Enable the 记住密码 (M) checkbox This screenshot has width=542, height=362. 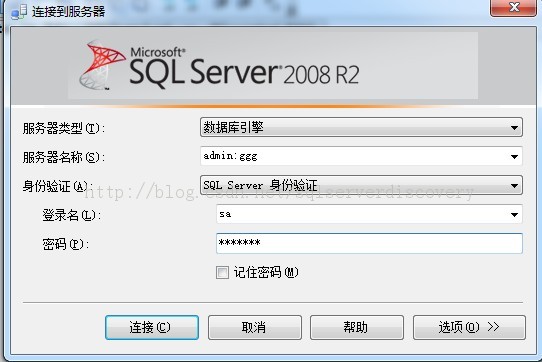222,272
